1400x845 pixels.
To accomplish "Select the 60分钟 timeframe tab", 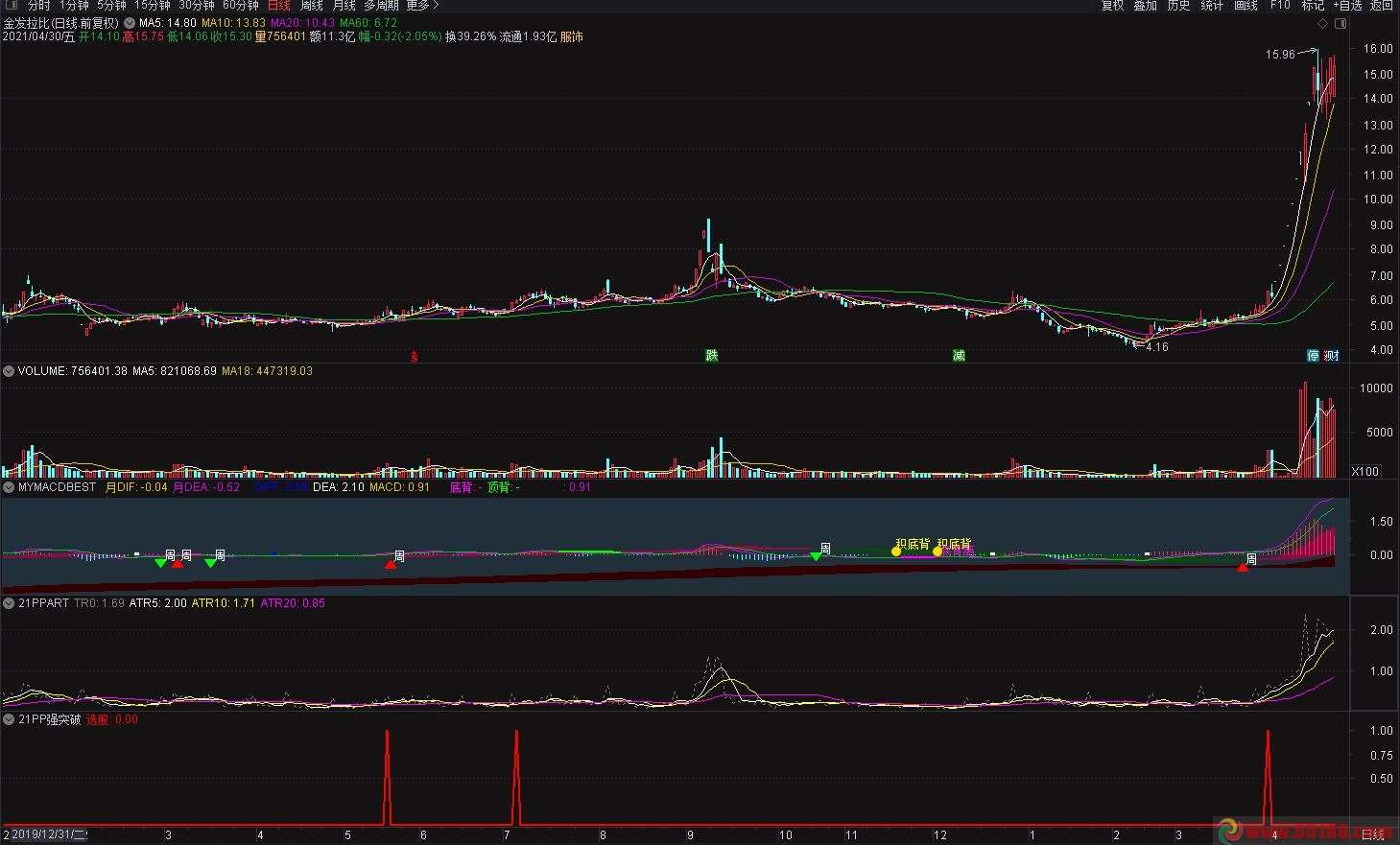I will click(240, 6).
